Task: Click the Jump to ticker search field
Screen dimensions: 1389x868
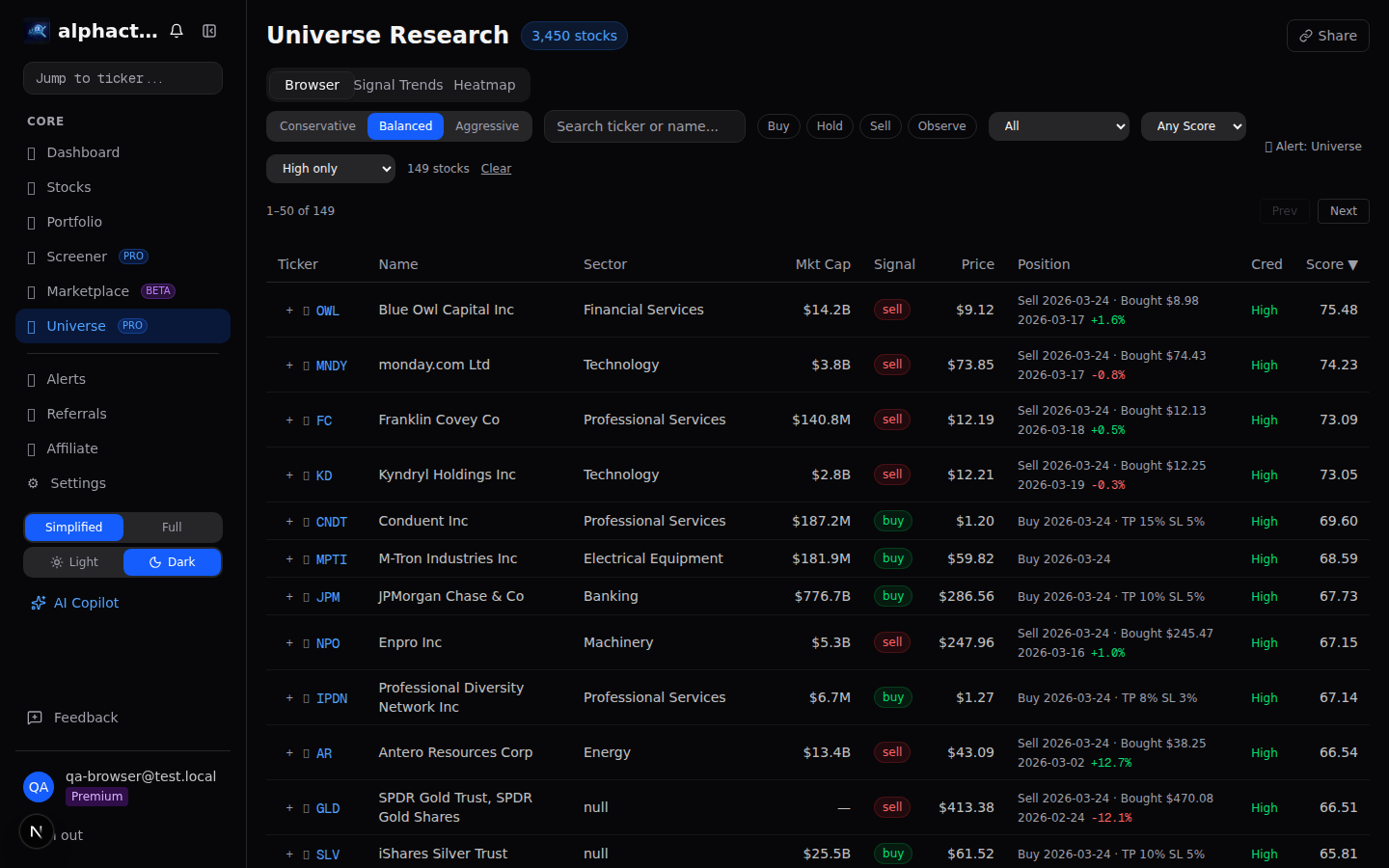Action: [x=123, y=78]
